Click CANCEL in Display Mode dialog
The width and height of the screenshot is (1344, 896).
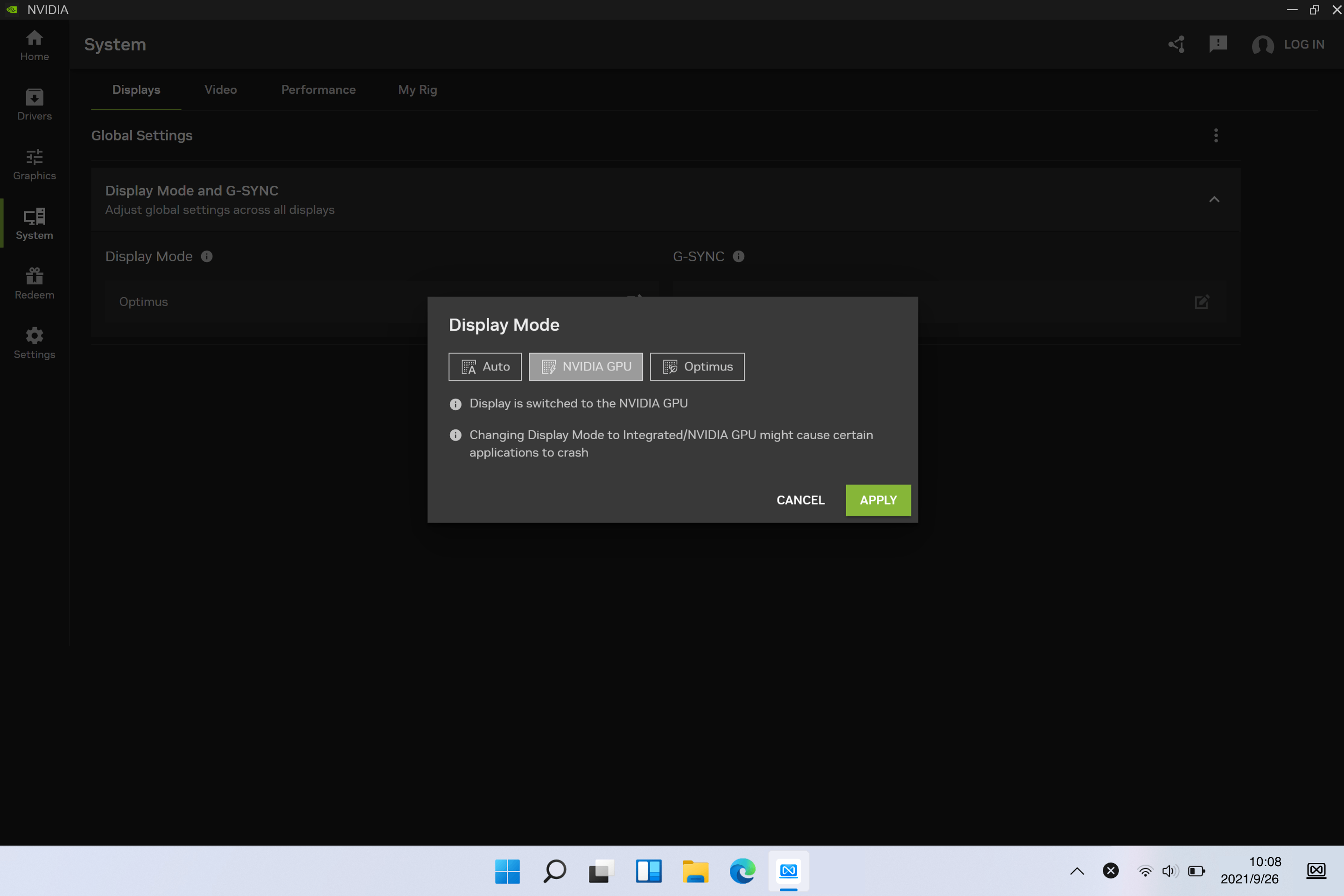(x=800, y=501)
